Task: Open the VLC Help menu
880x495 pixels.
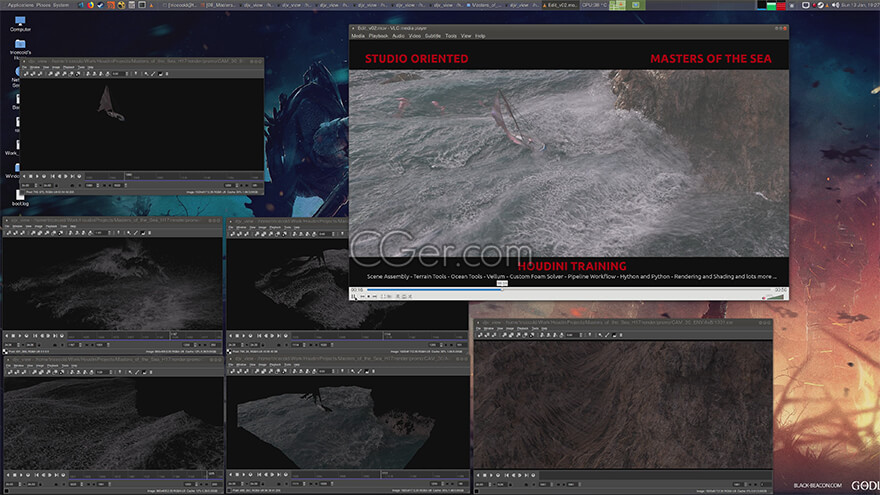Action: click(480, 36)
